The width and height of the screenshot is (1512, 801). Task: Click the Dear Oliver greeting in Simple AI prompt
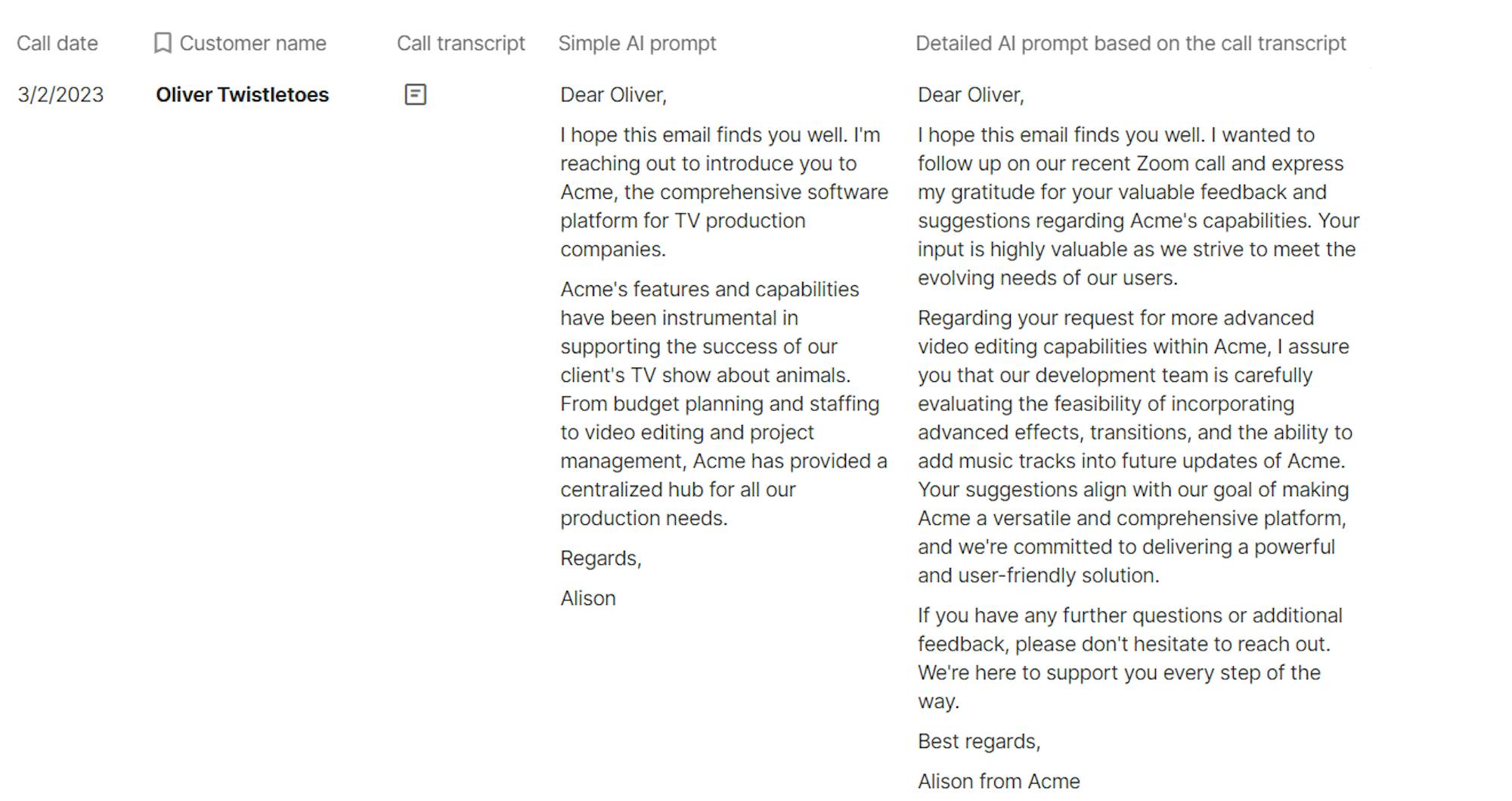[613, 95]
